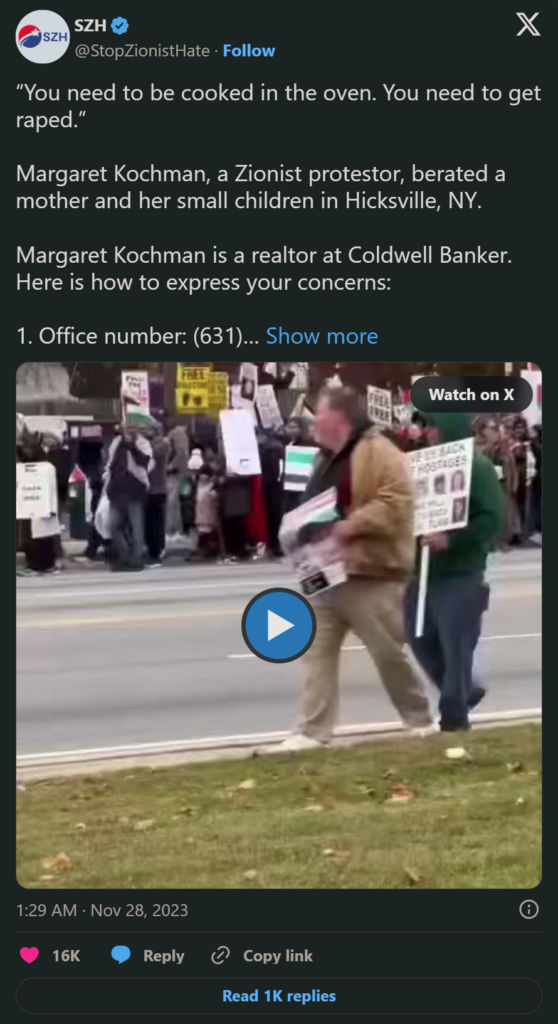Open the SZH profile avatar
Screen dimensions: 558x1024
click(x=42, y=37)
